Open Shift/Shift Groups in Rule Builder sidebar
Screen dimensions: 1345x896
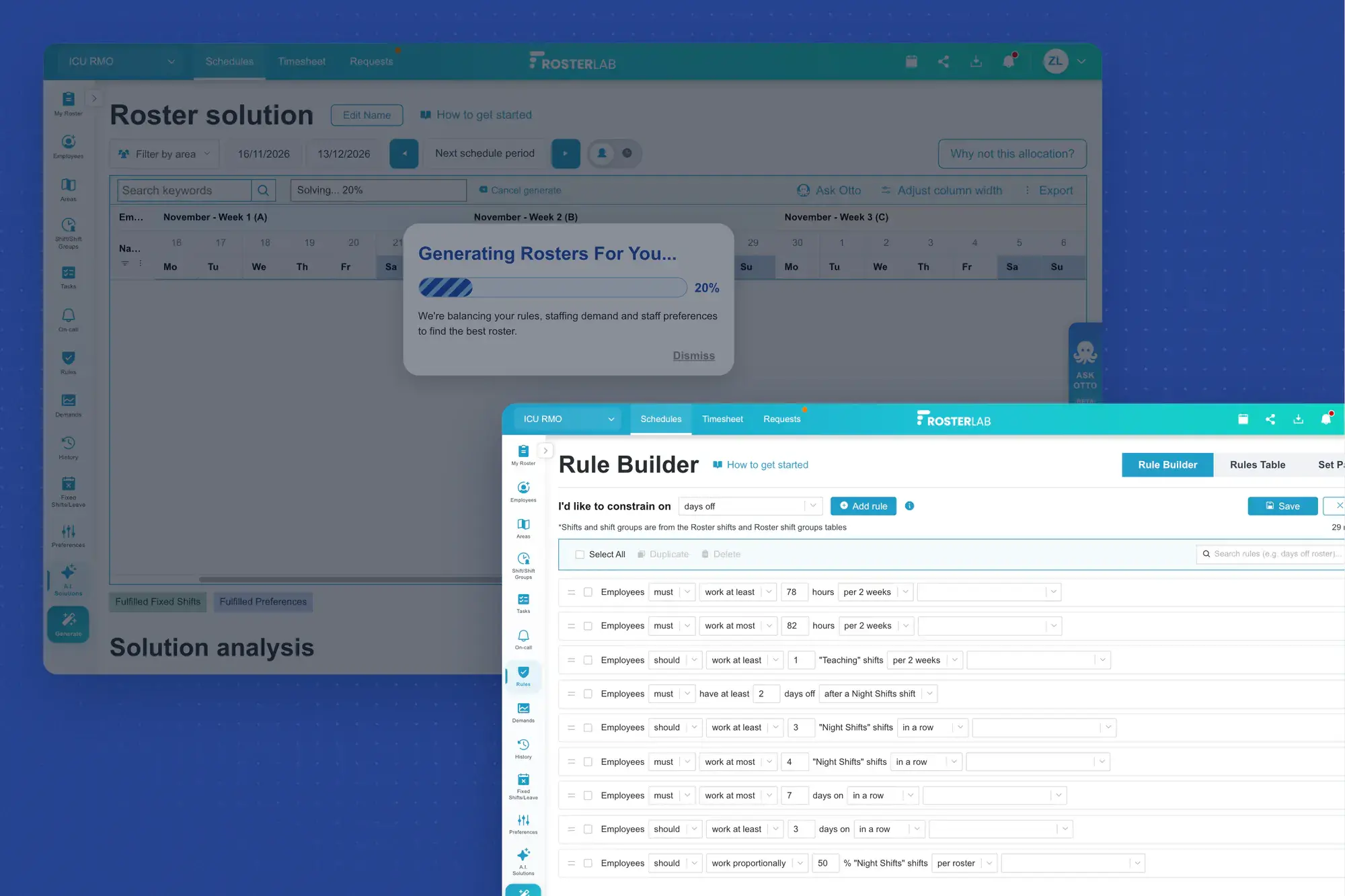[523, 565]
